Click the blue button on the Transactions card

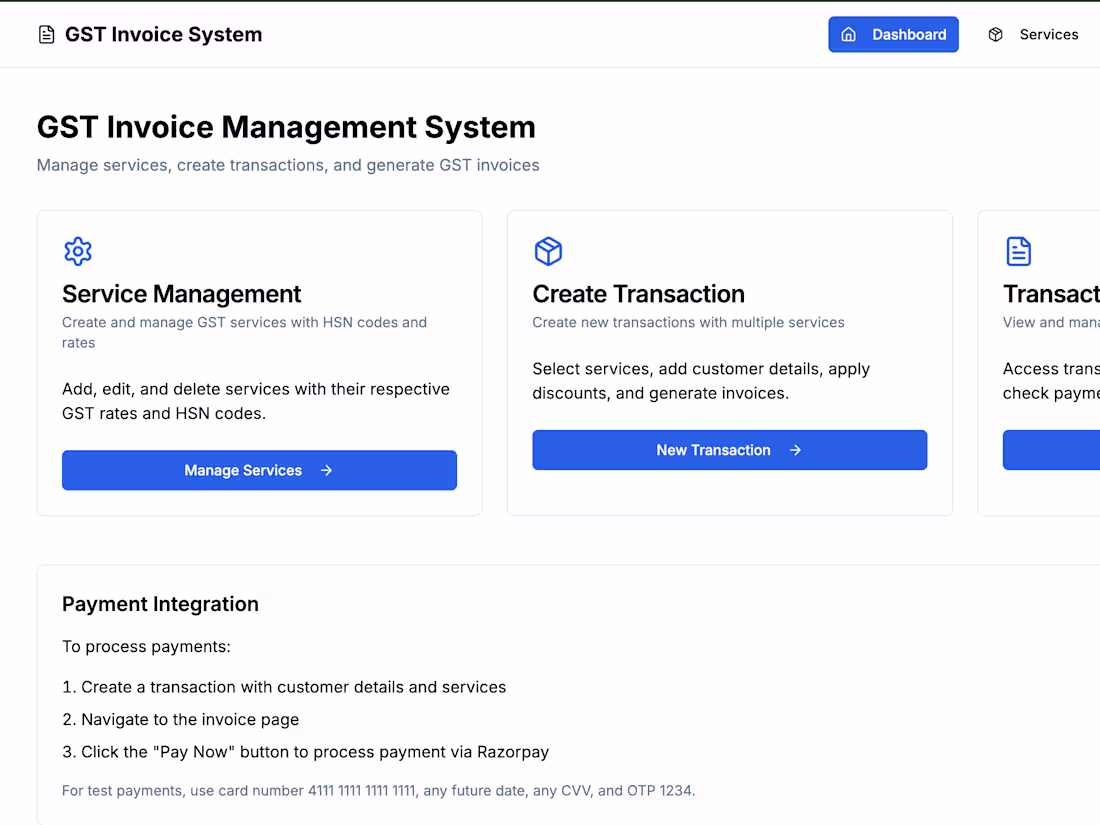(x=1052, y=450)
